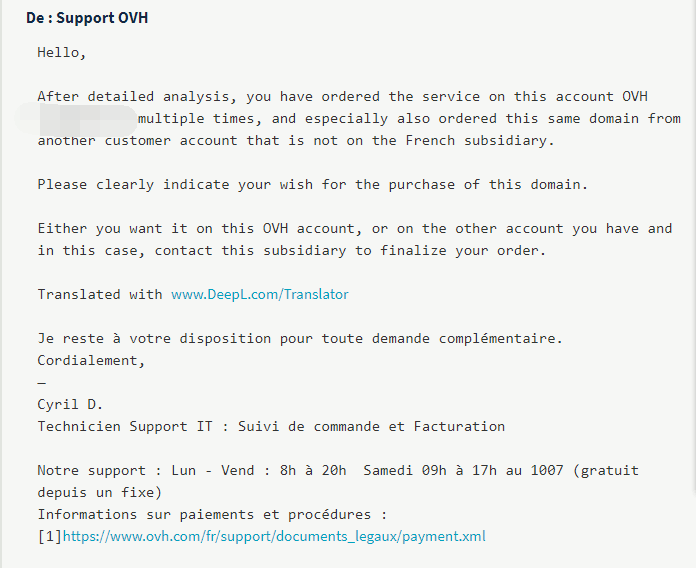Click the 'Informations sur paiements et procédures' line
Viewport: 696px width, 568px height.
point(211,515)
